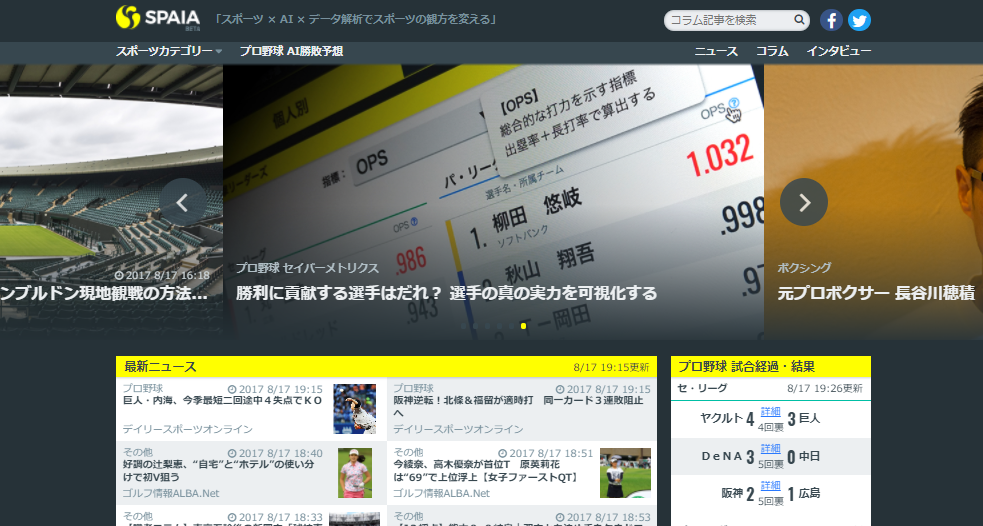Viewport: 983px width, 526px height.
Task: Select the first carousel indicator dot
Action: (463, 326)
